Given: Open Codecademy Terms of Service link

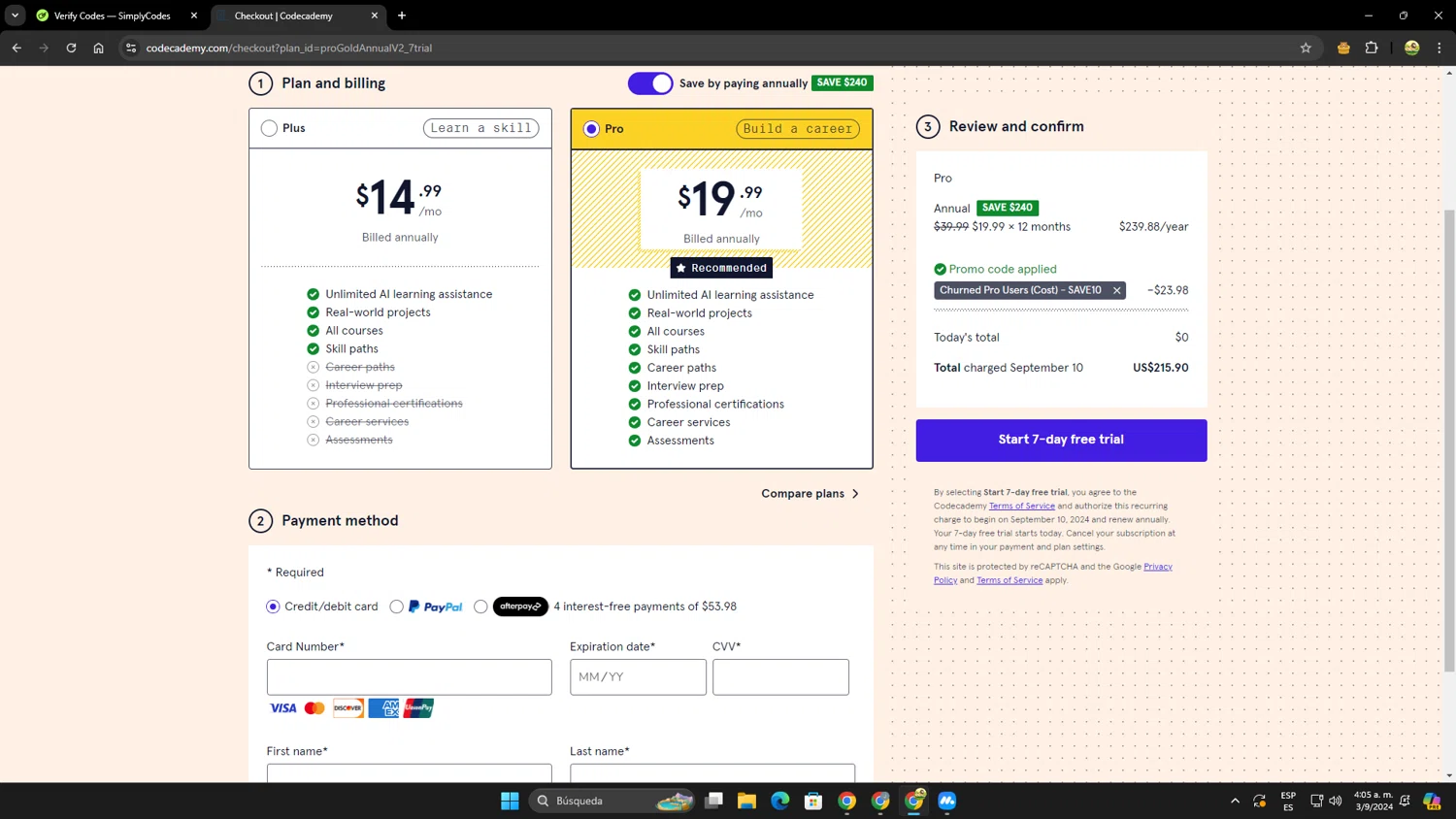Looking at the screenshot, I should 1021,506.
